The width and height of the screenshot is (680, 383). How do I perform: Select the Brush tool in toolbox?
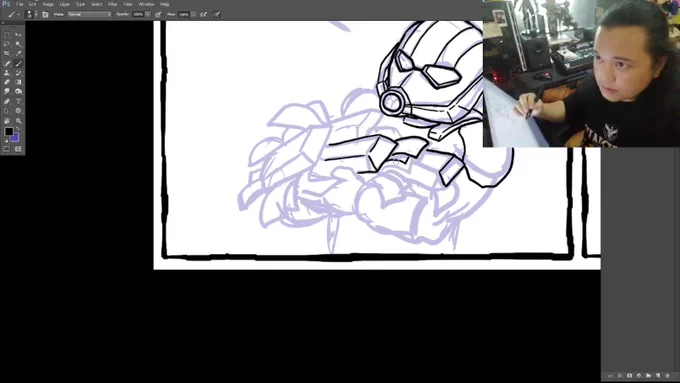pyautogui.click(x=18, y=63)
